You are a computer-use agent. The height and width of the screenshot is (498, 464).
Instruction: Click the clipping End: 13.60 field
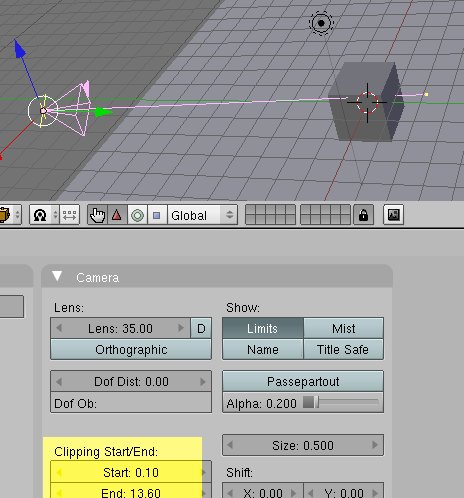pyautogui.click(x=131, y=491)
